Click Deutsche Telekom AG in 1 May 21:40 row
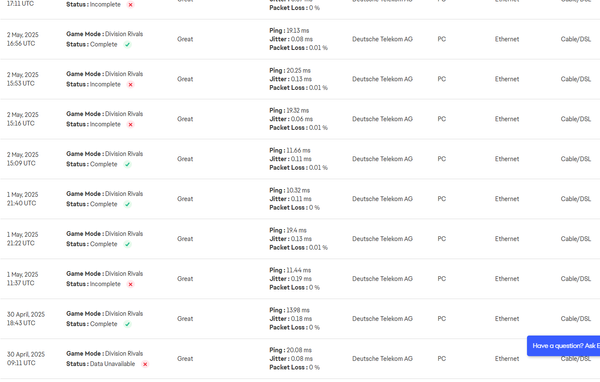This screenshot has height=382, width=600. point(382,199)
